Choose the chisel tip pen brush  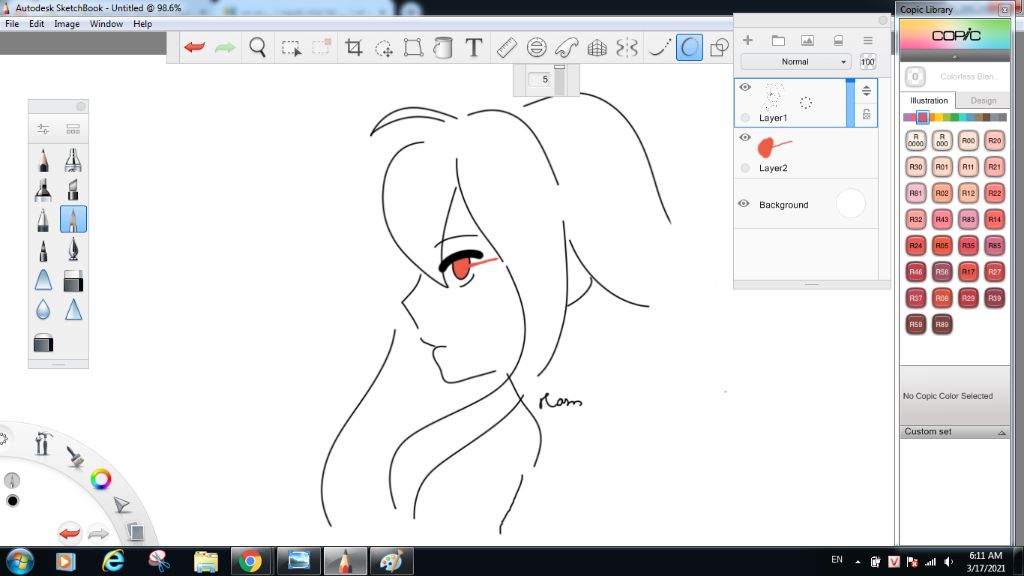click(x=73, y=189)
